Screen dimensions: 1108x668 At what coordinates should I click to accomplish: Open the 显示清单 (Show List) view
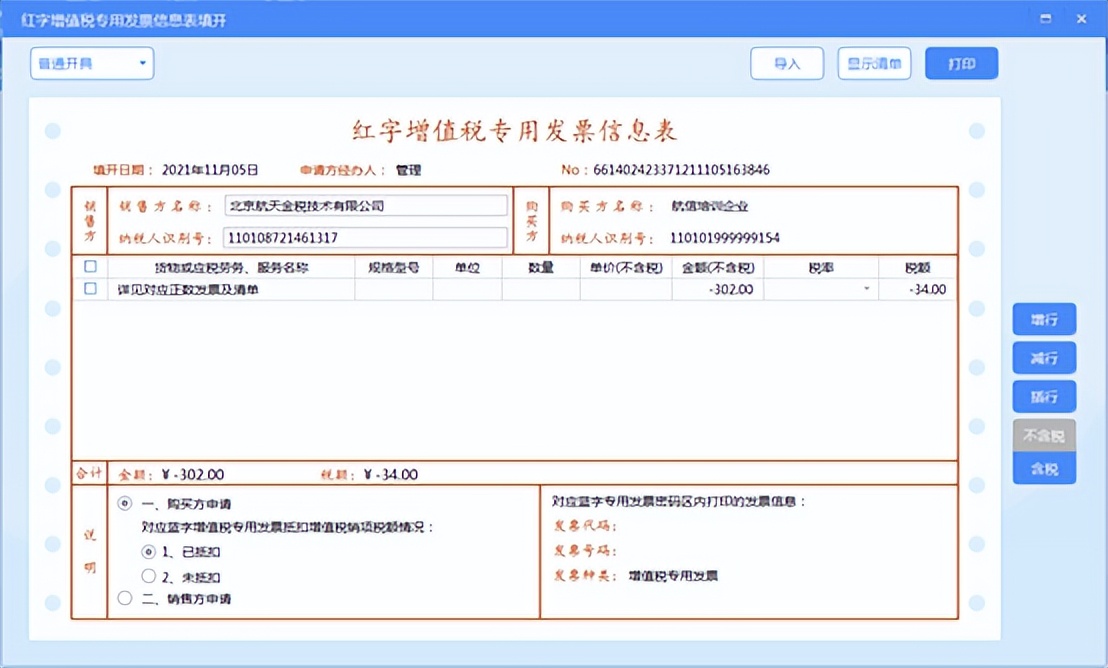[873, 62]
